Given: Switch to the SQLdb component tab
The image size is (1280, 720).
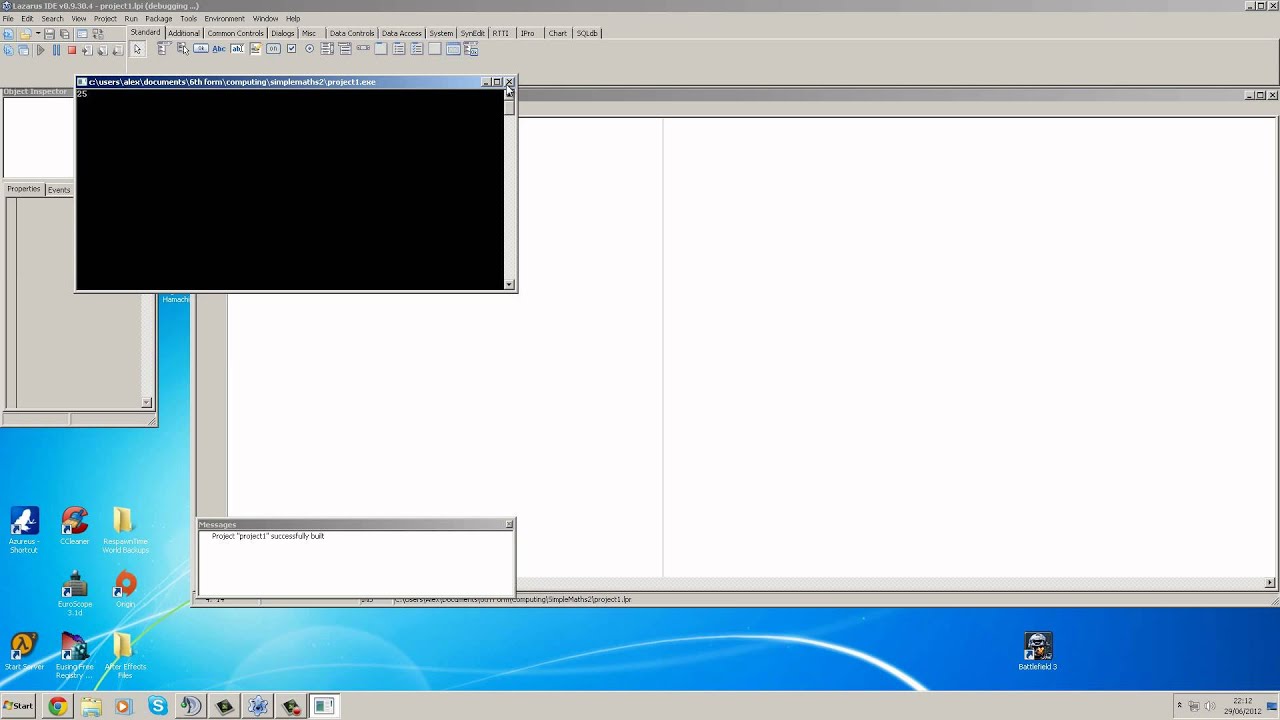Looking at the screenshot, I should pos(587,33).
